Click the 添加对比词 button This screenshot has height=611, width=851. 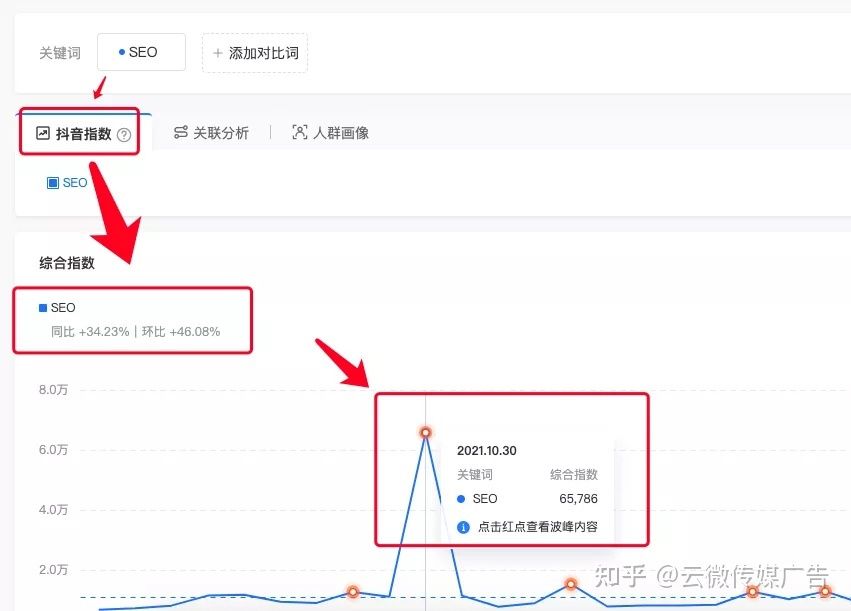tap(255, 52)
